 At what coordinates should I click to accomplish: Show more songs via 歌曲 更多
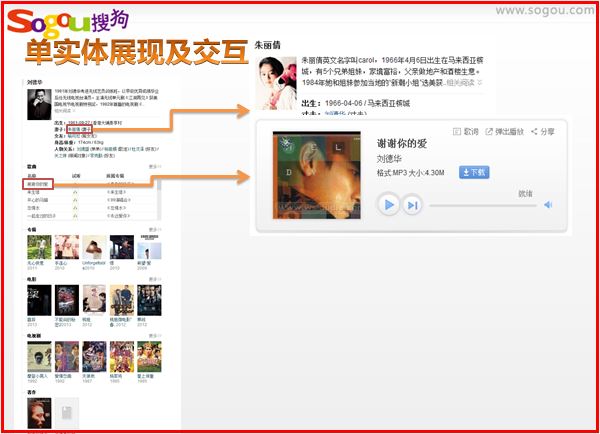pyautogui.click(x=155, y=166)
